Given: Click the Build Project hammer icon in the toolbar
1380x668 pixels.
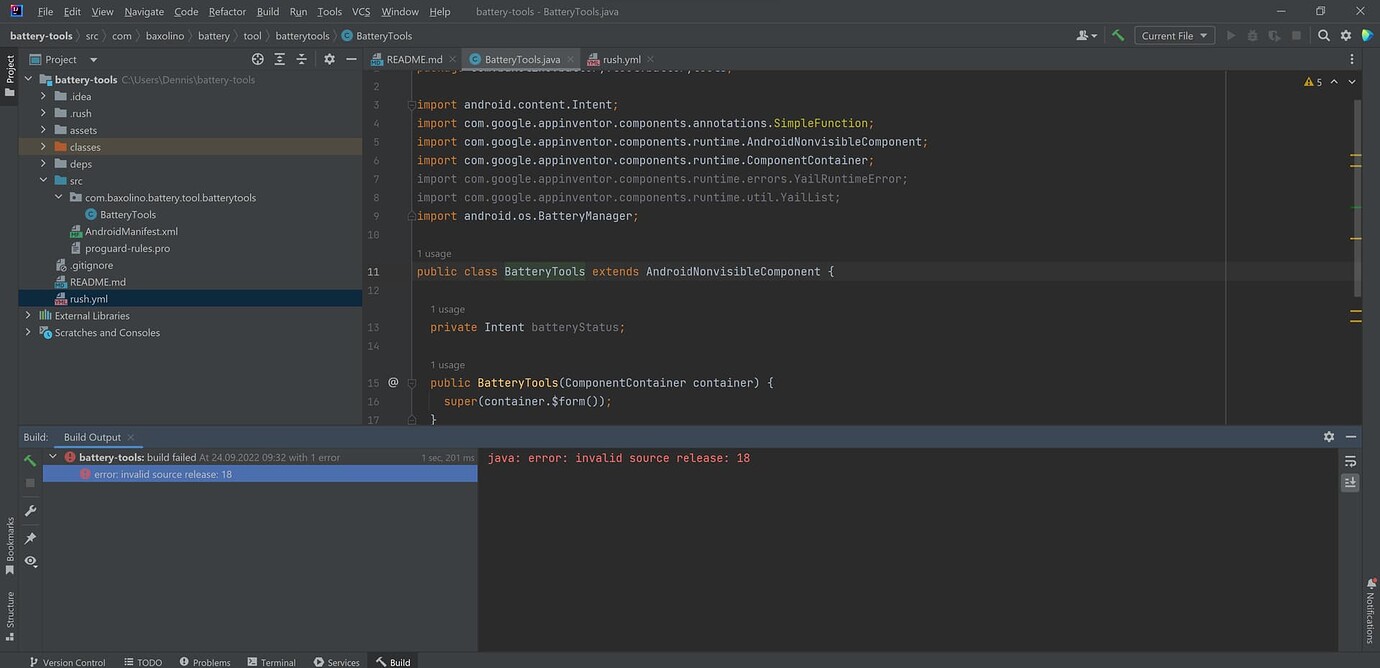Looking at the screenshot, I should (1117, 35).
